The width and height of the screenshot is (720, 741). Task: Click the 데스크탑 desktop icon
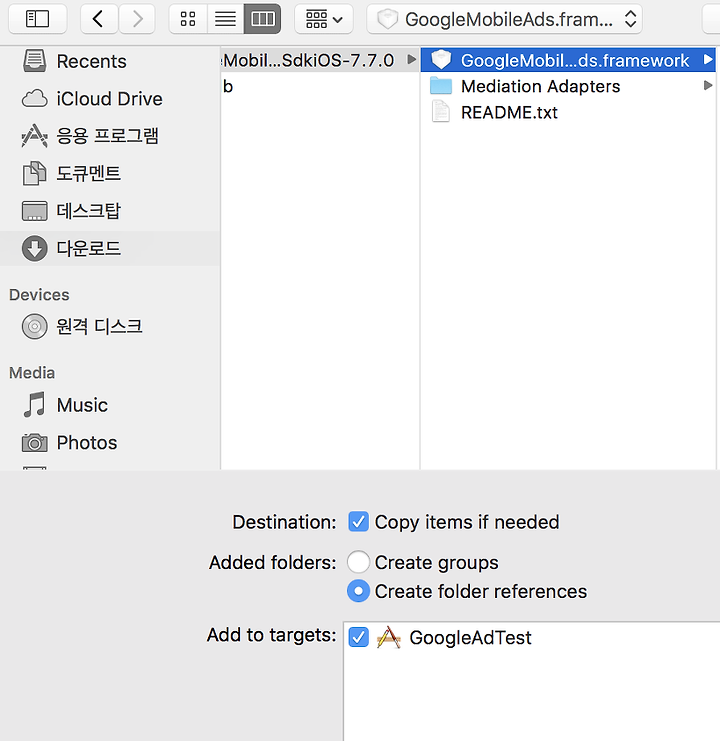[34, 211]
